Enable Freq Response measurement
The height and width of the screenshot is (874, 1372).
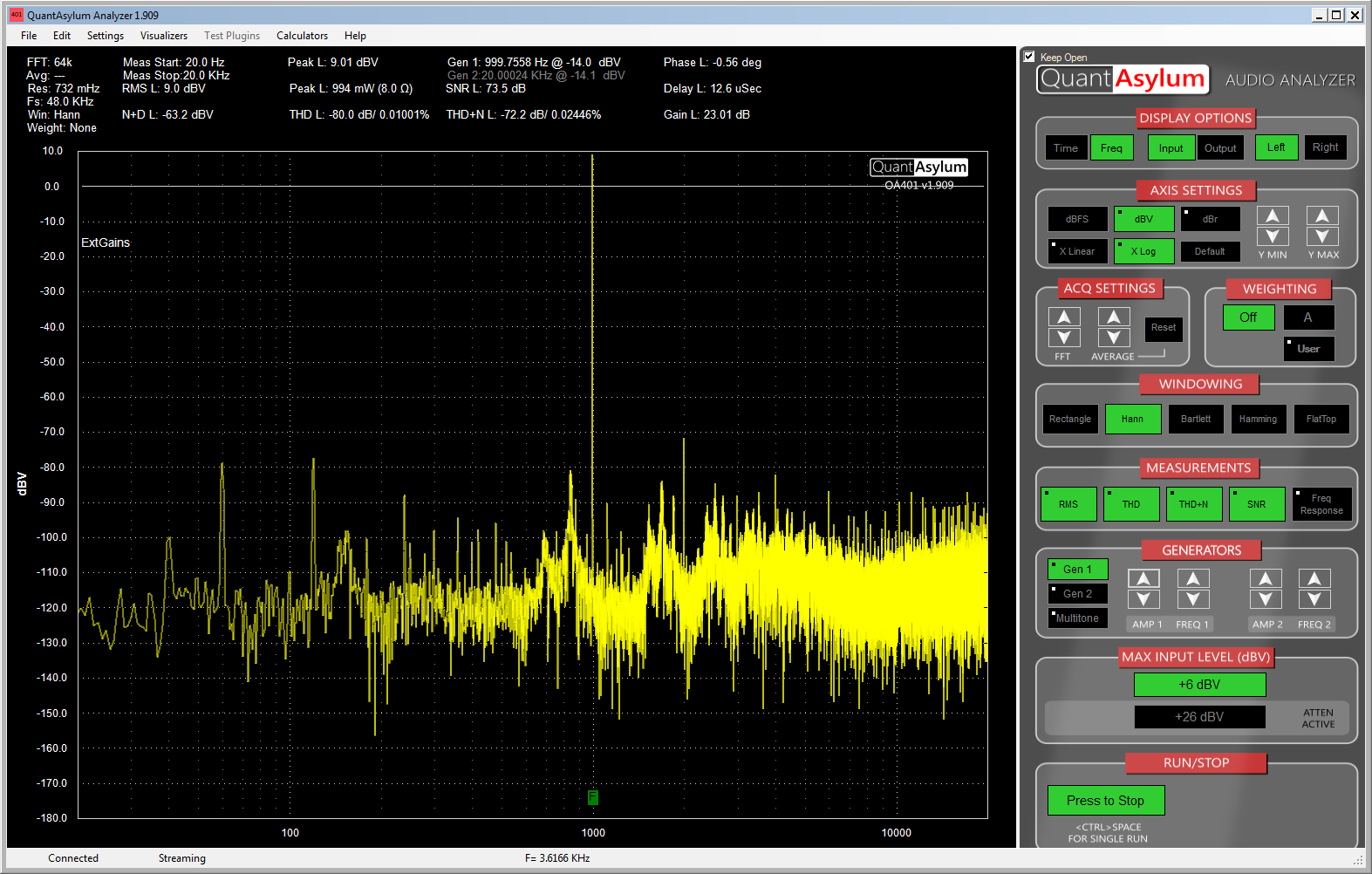pyautogui.click(x=1321, y=504)
